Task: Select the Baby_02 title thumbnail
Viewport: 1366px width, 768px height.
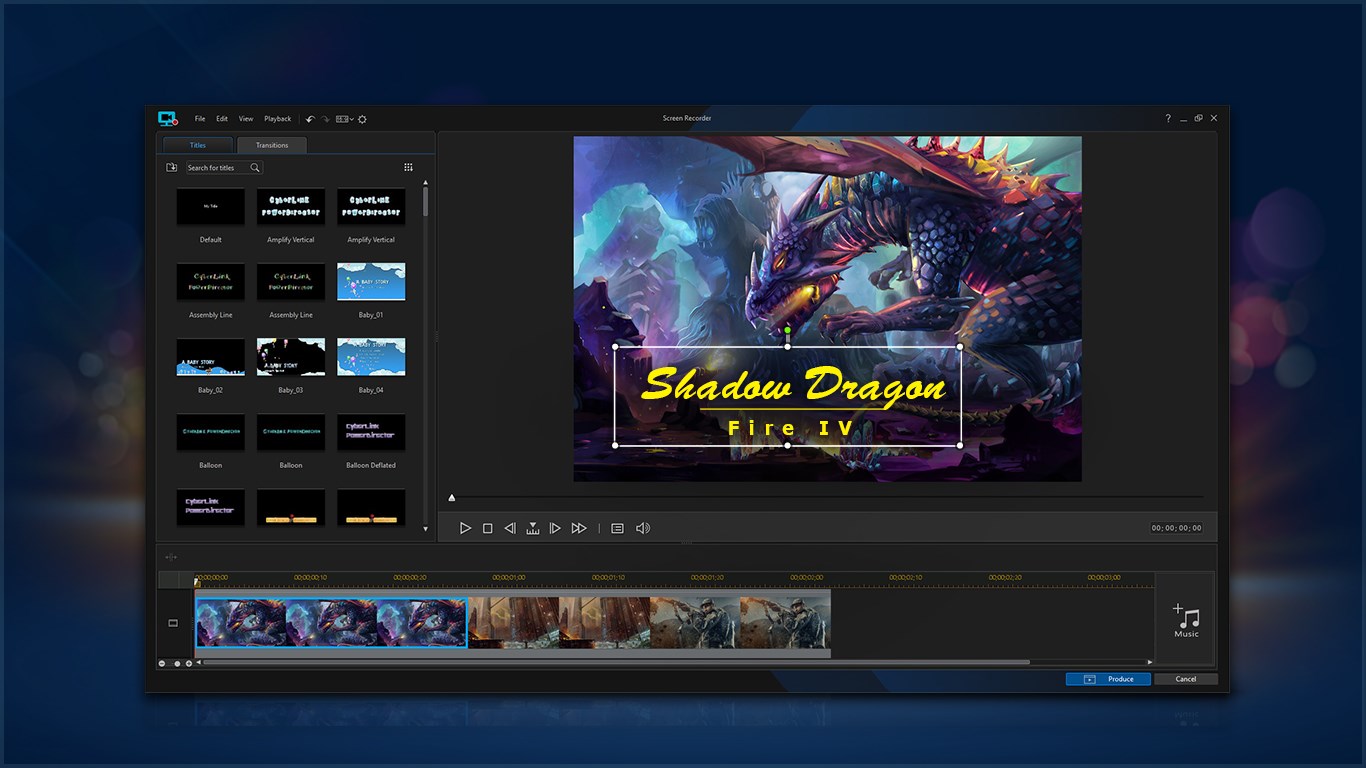Action: (x=210, y=357)
